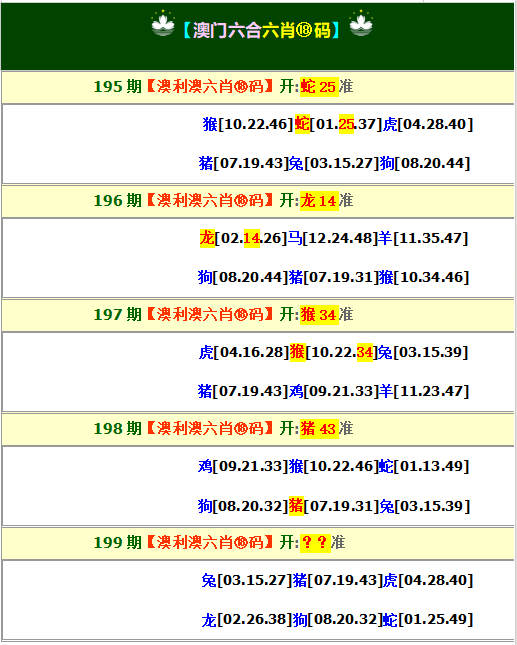Select the 196 期 header row
This screenshot has height=645, width=517.
(x=258, y=201)
